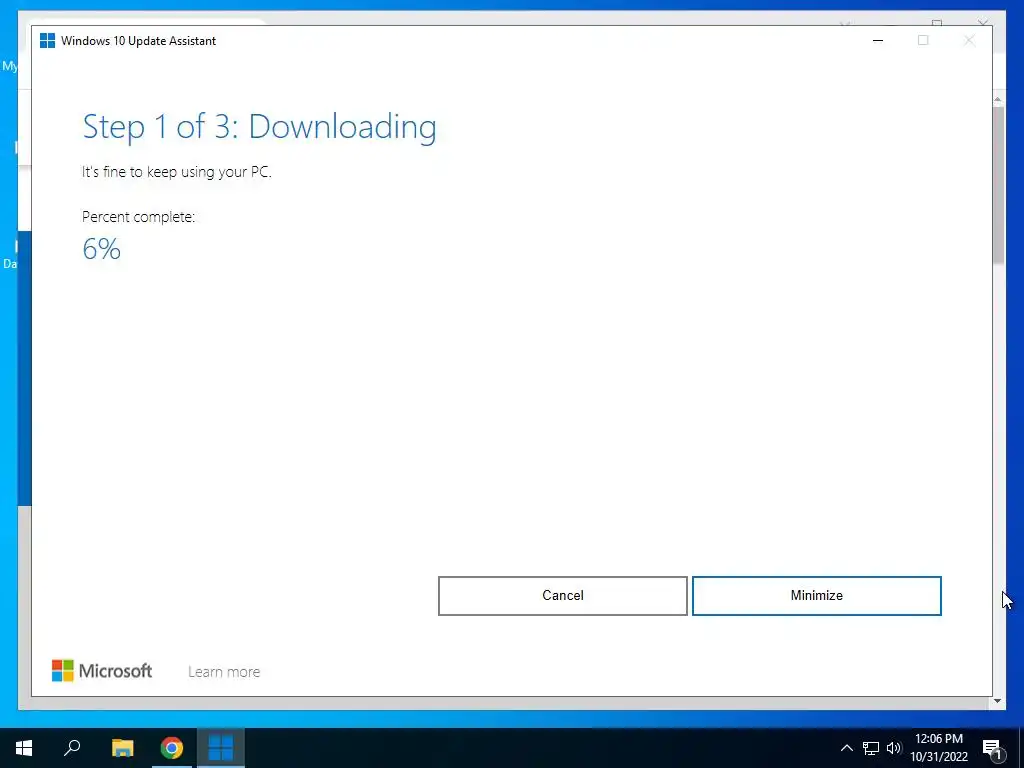Open network status tray icon
Viewport: 1024px width, 768px height.
pos(871,748)
